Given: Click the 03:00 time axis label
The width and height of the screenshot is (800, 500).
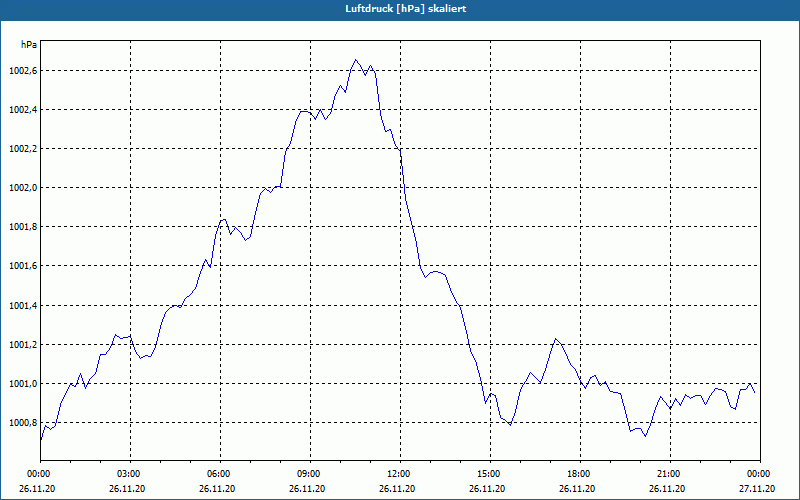Looking at the screenshot, I should click(x=130, y=474).
